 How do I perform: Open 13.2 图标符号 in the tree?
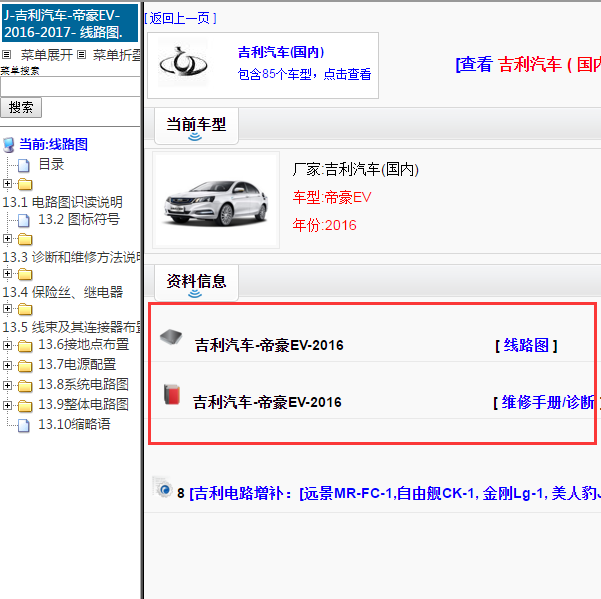(x=79, y=220)
